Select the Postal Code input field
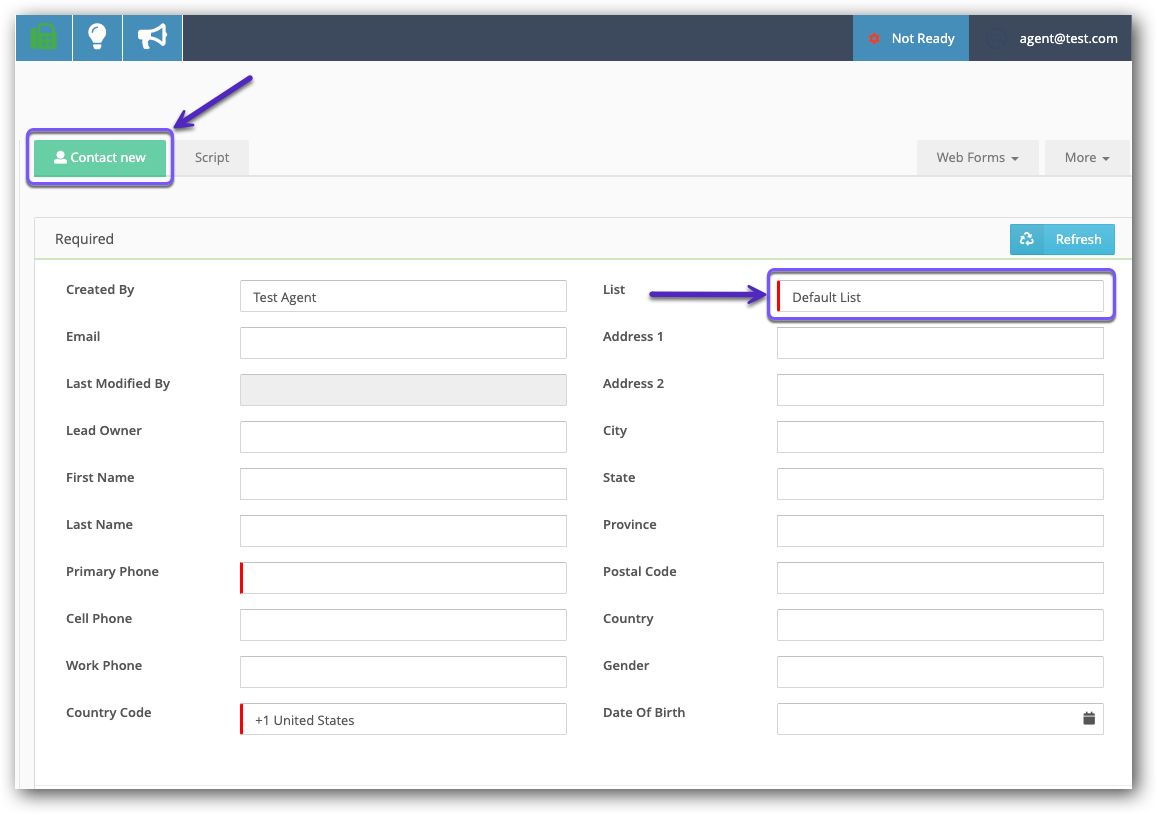 940,578
